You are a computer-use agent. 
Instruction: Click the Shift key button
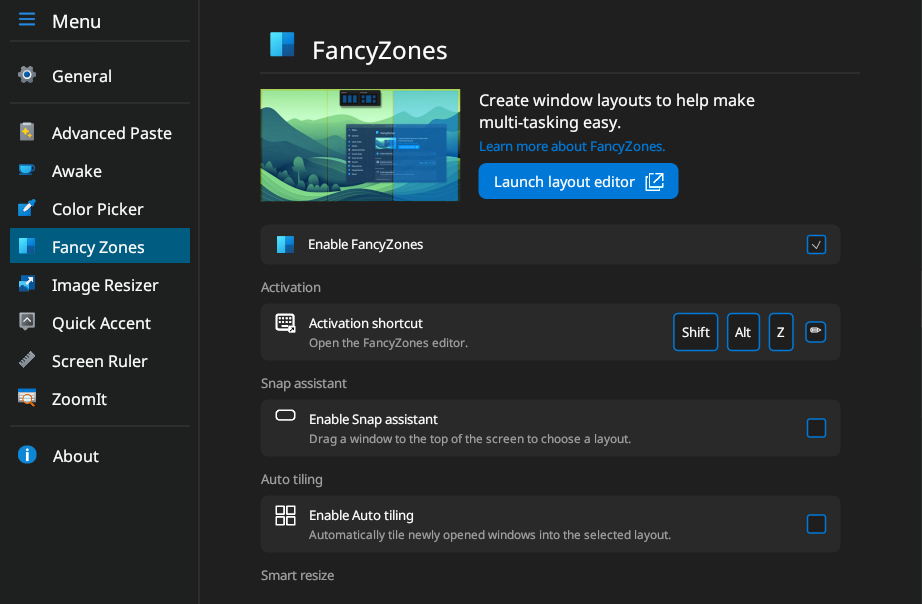[696, 332]
